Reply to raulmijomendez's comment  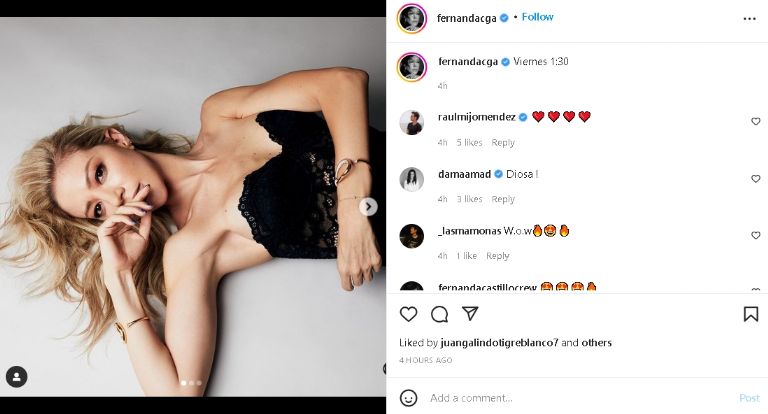[x=503, y=143]
